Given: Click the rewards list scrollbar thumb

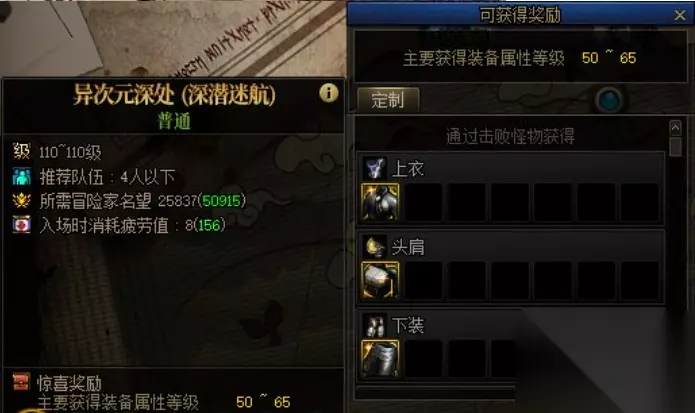Looking at the screenshot, I should (x=675, y=147).
